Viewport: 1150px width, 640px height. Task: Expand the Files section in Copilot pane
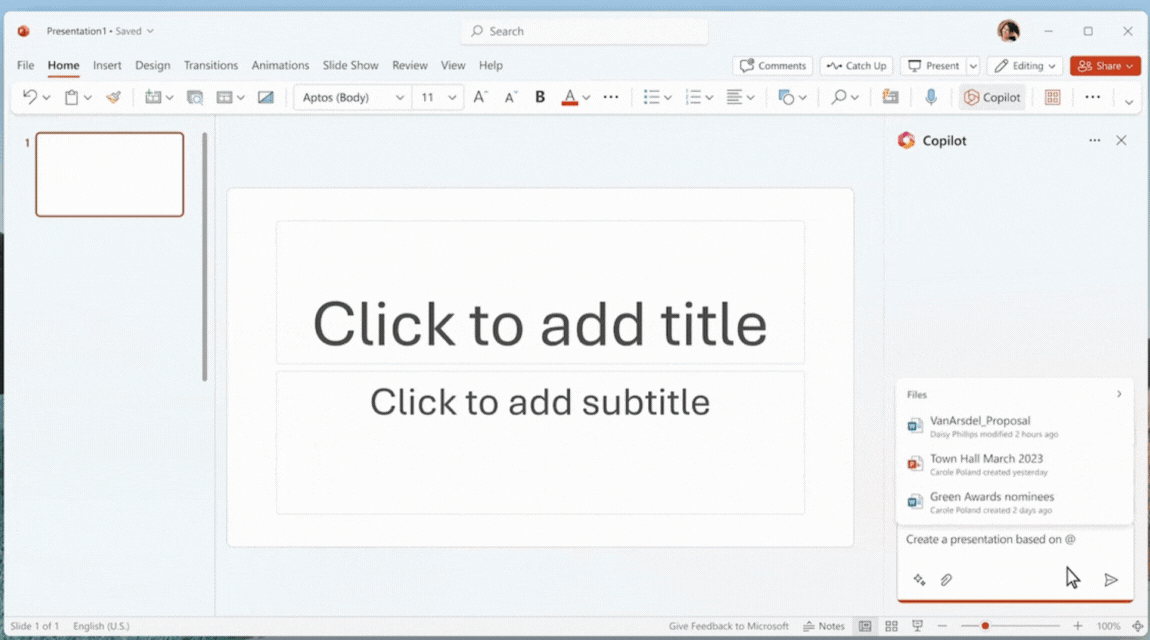(1118, 394)
